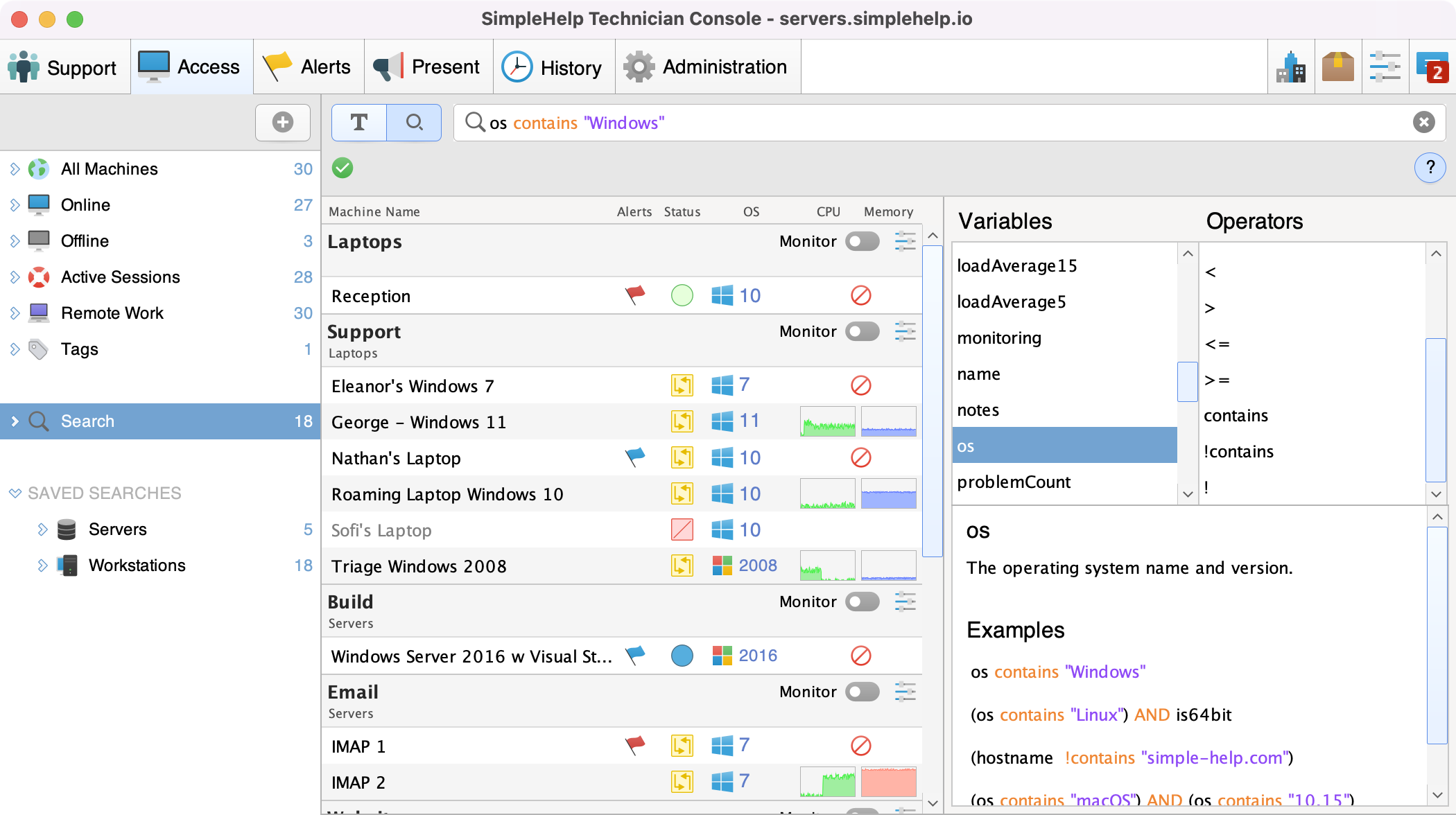1456x815 pixels.
Task: Expand the Workstations saved search
Action: 42,566
